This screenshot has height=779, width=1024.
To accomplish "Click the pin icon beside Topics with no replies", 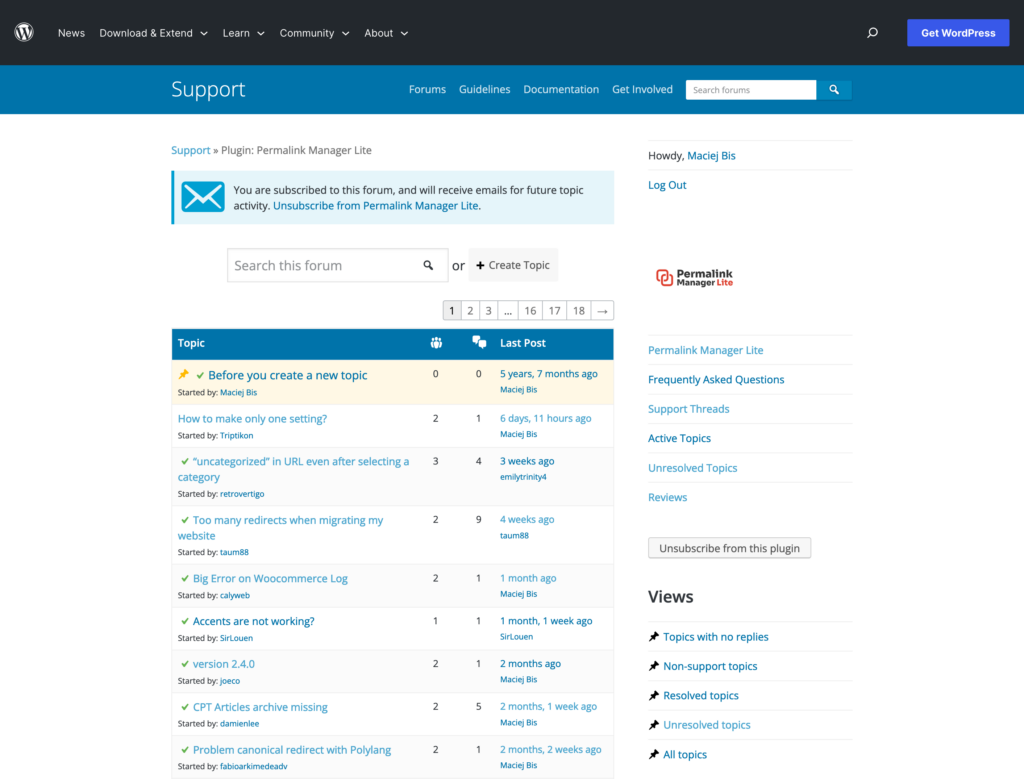I will (654, 637).
